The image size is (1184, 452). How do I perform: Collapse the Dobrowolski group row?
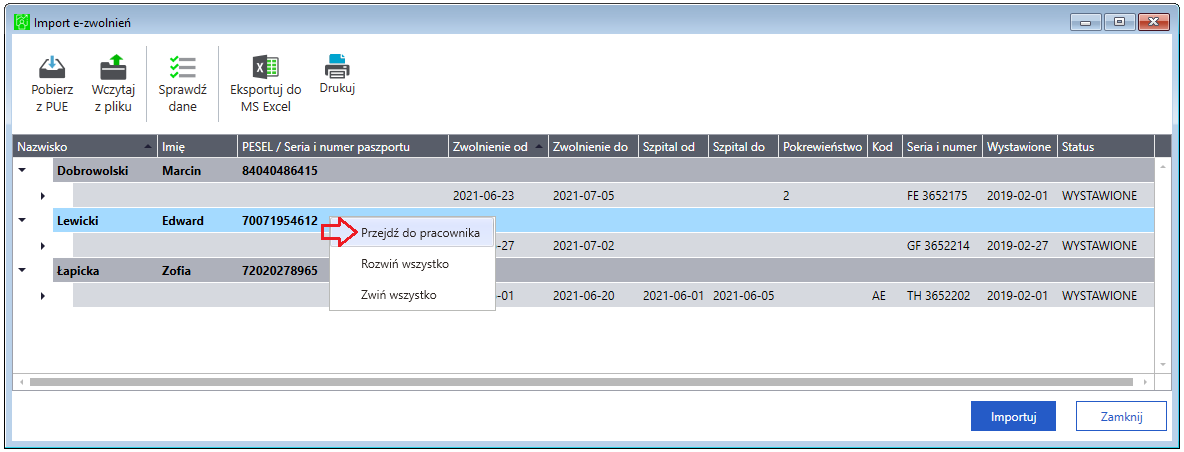(x=23, y=171)
